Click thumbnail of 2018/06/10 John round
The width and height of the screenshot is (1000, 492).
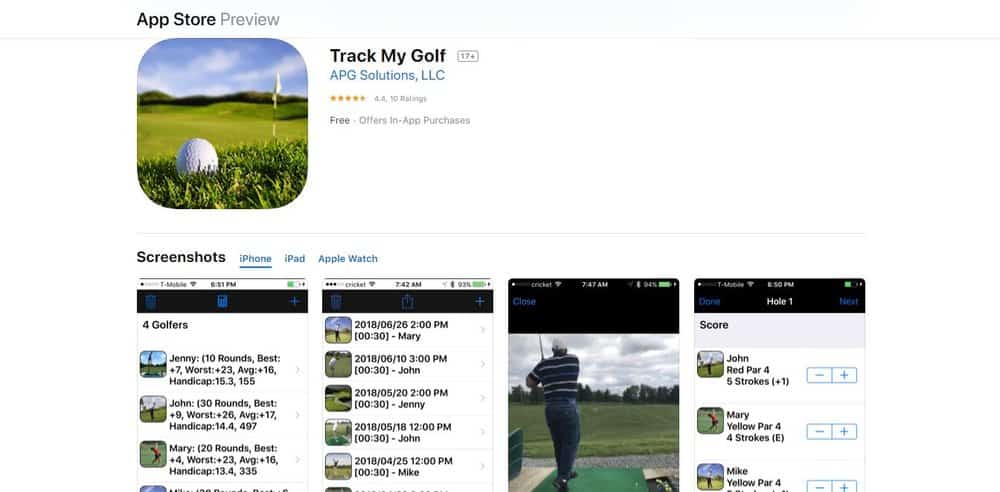pos(338,364)
